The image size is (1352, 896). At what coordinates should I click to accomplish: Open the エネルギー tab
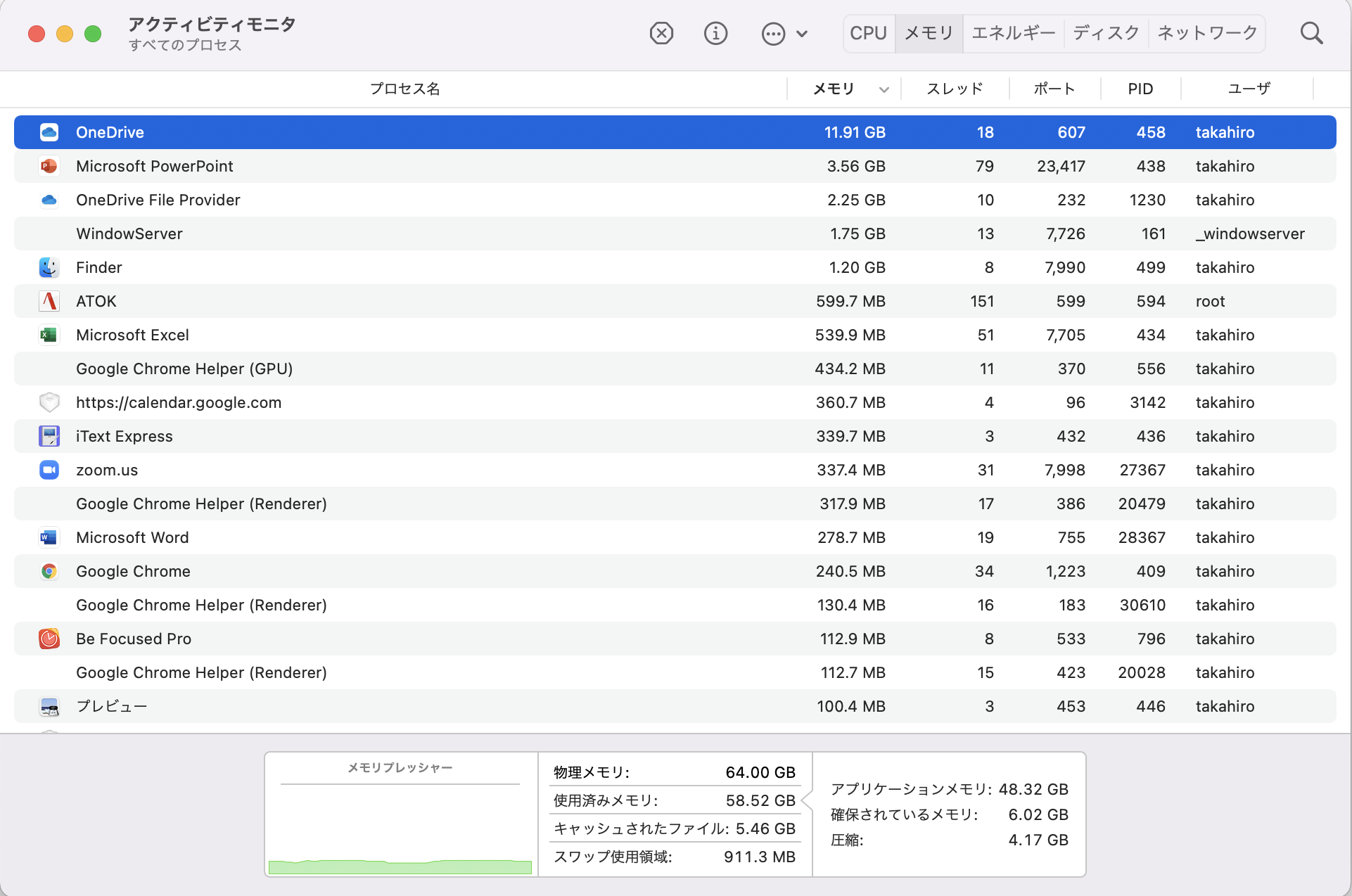tap(1013, 33)
